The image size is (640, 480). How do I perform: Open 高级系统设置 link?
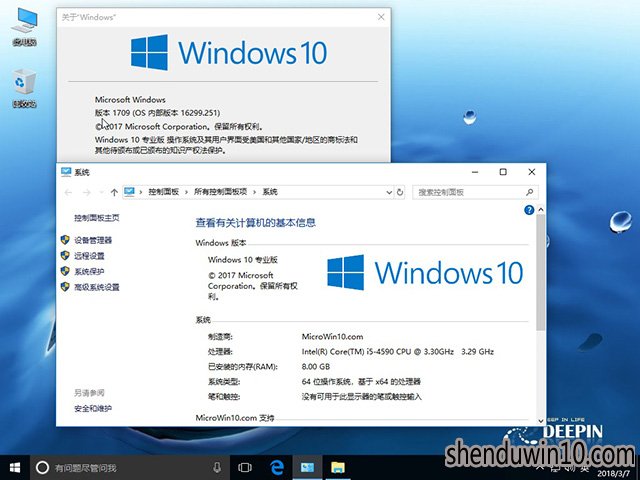pyautogui.click(x=97, y=287)
